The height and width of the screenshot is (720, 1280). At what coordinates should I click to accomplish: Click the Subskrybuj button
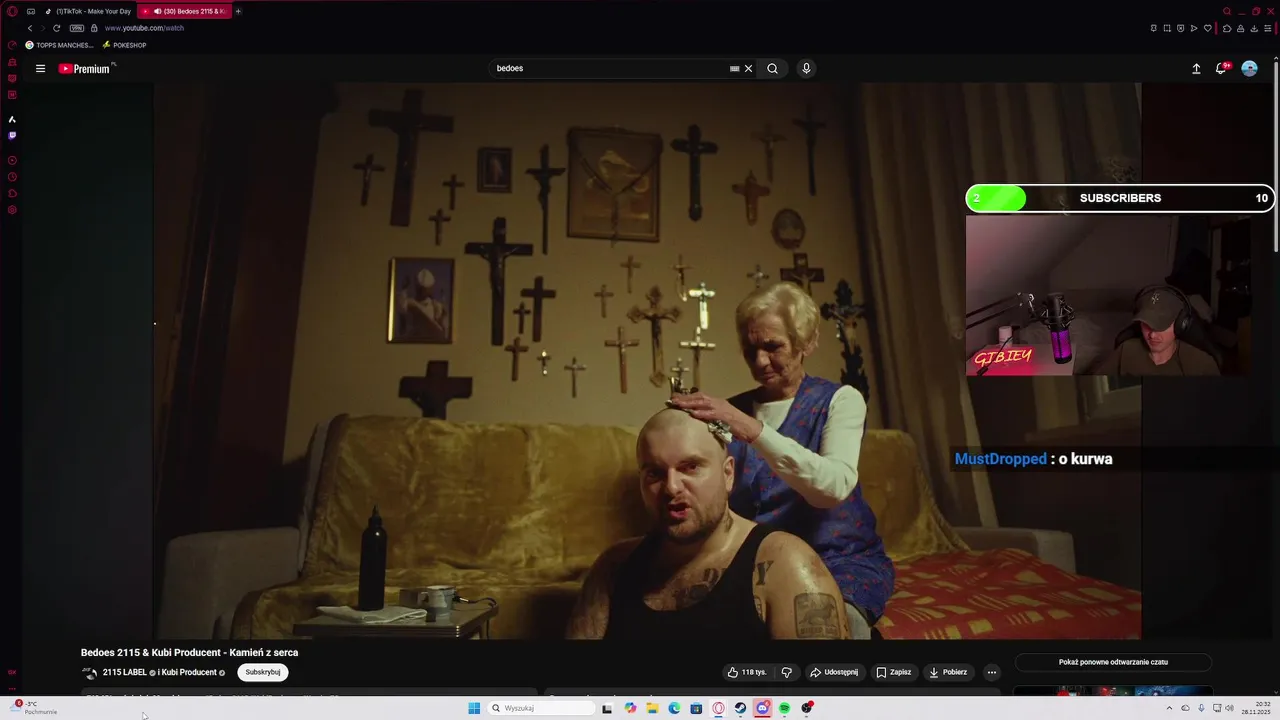tap(263, 672)
